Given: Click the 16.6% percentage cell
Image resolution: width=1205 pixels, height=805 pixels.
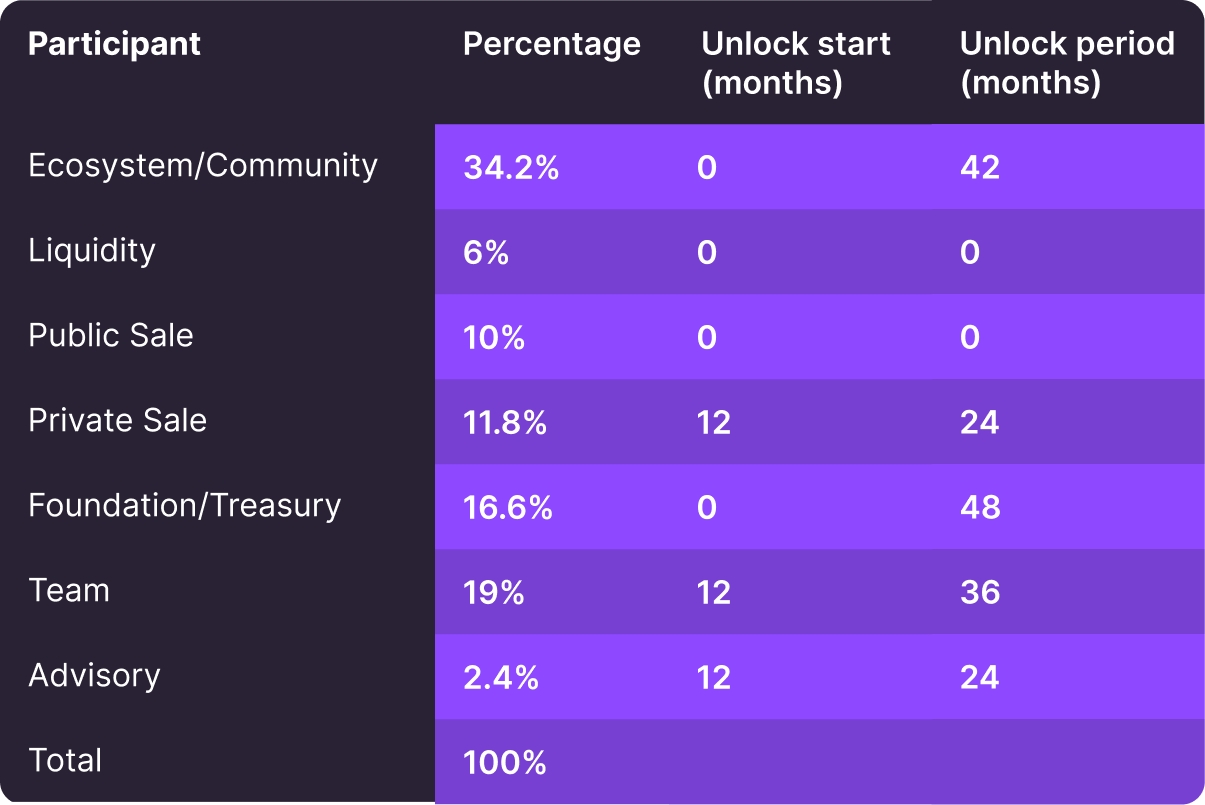Looking at the screenshot, I should pos(508,507).
